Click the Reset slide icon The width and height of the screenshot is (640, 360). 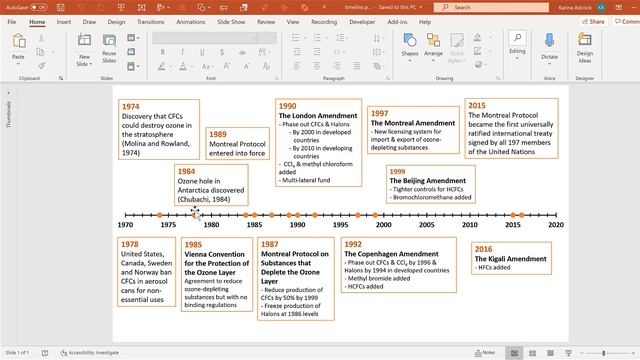(131, 52)
